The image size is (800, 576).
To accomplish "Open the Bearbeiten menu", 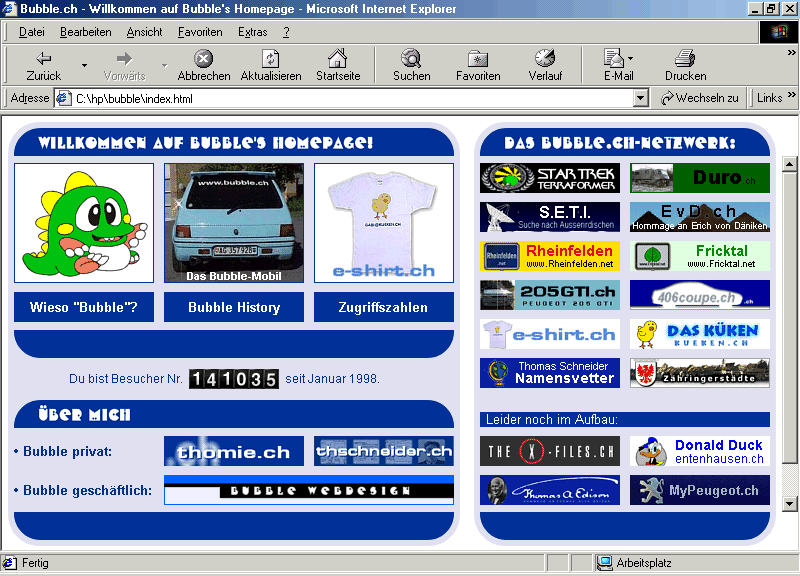I will coord(86,32).
